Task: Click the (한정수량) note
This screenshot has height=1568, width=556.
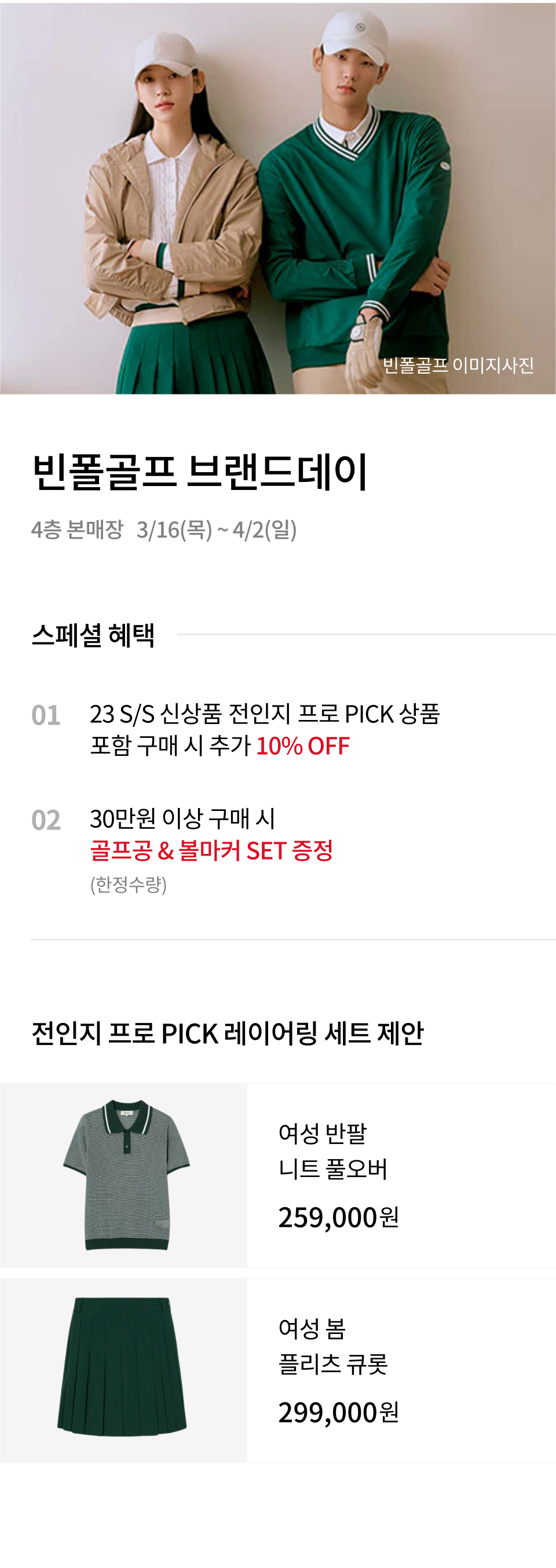Action: point(129,884)
